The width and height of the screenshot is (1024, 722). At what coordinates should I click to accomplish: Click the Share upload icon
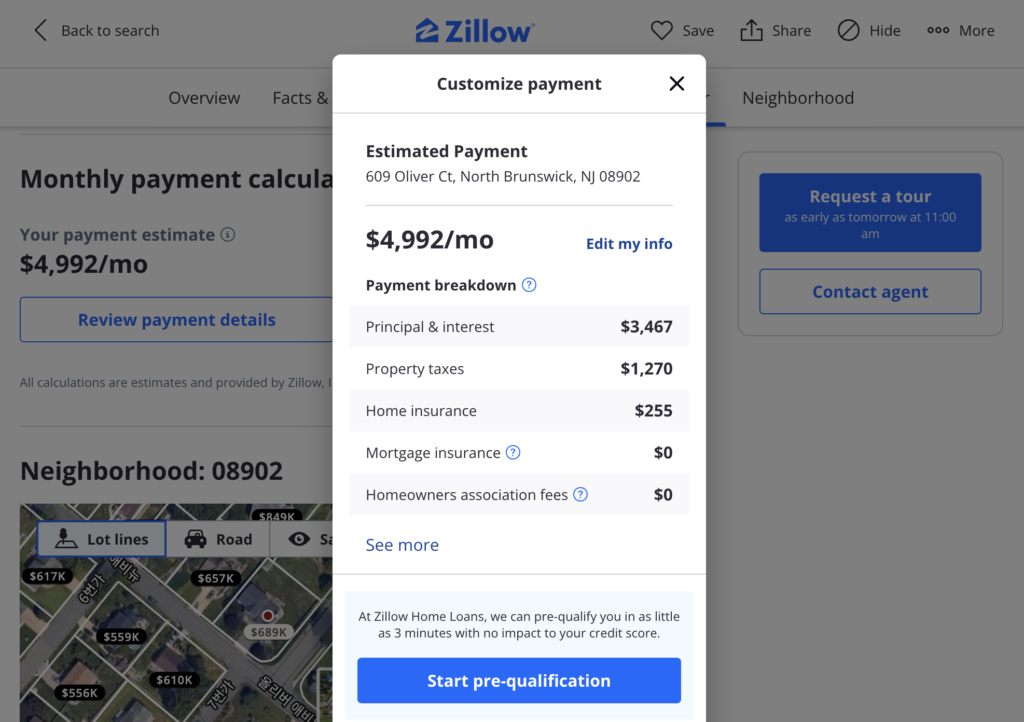click(x=751, y=30)
